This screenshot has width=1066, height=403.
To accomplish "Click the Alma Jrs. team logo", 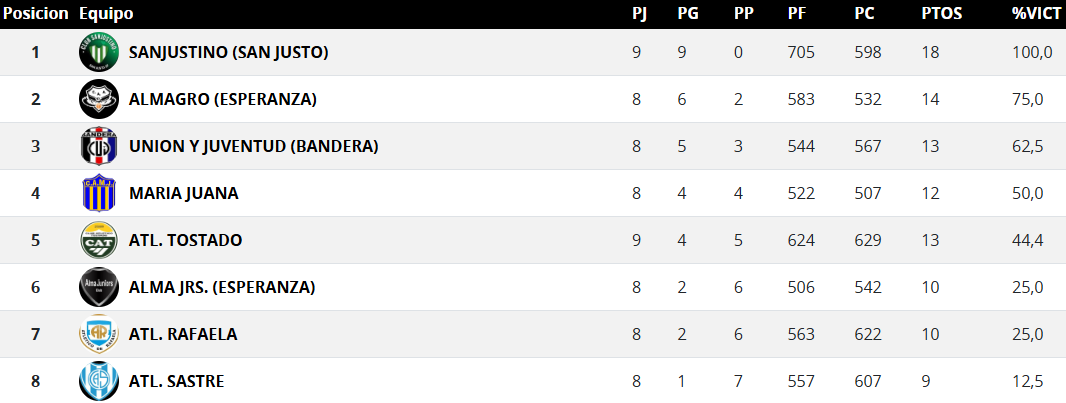I will coord(99,287).
